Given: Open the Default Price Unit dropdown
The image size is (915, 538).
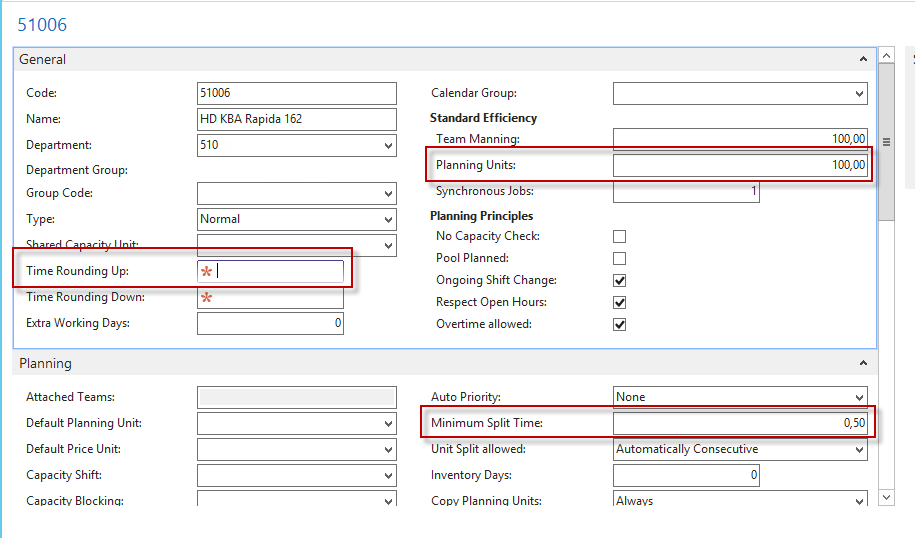Looking at the screenshot, I should (388, 449).
